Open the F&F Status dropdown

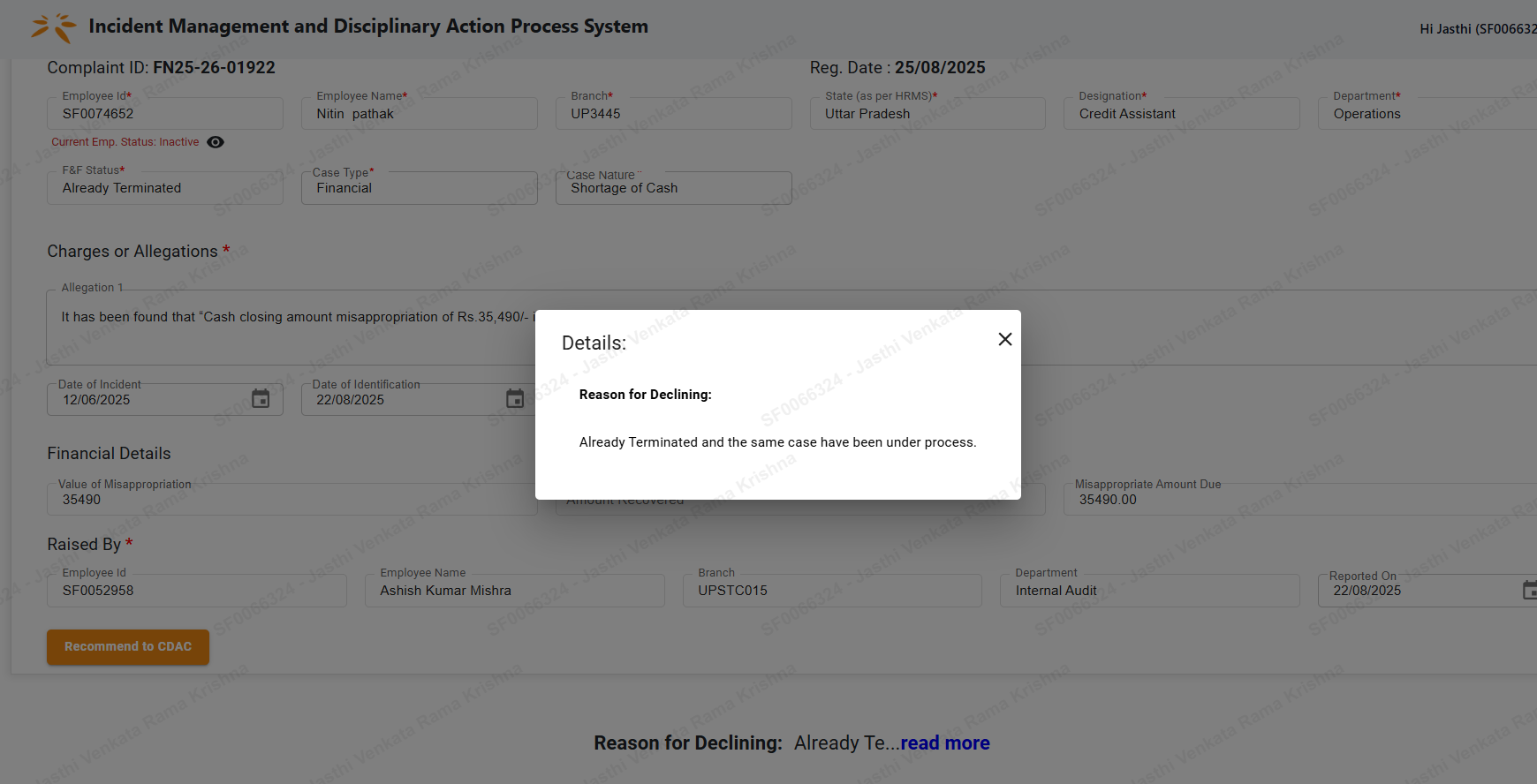165,188
